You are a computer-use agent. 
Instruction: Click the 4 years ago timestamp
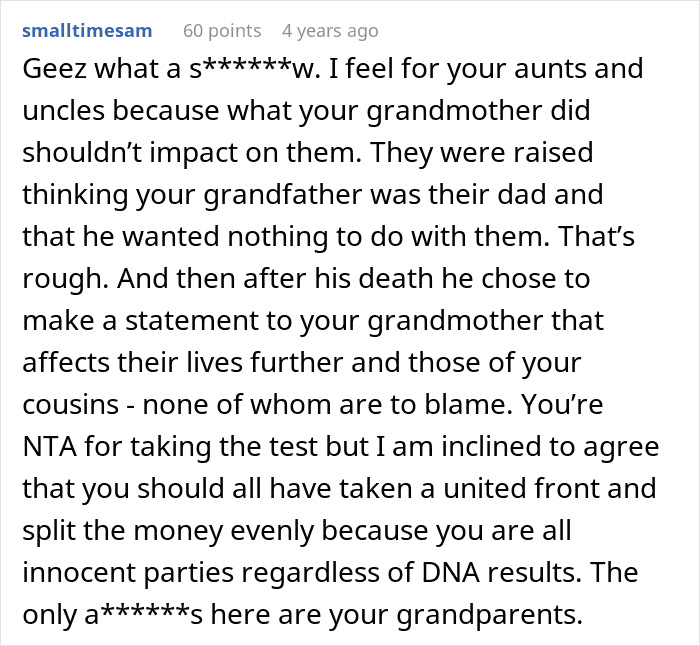pos(330,31)
